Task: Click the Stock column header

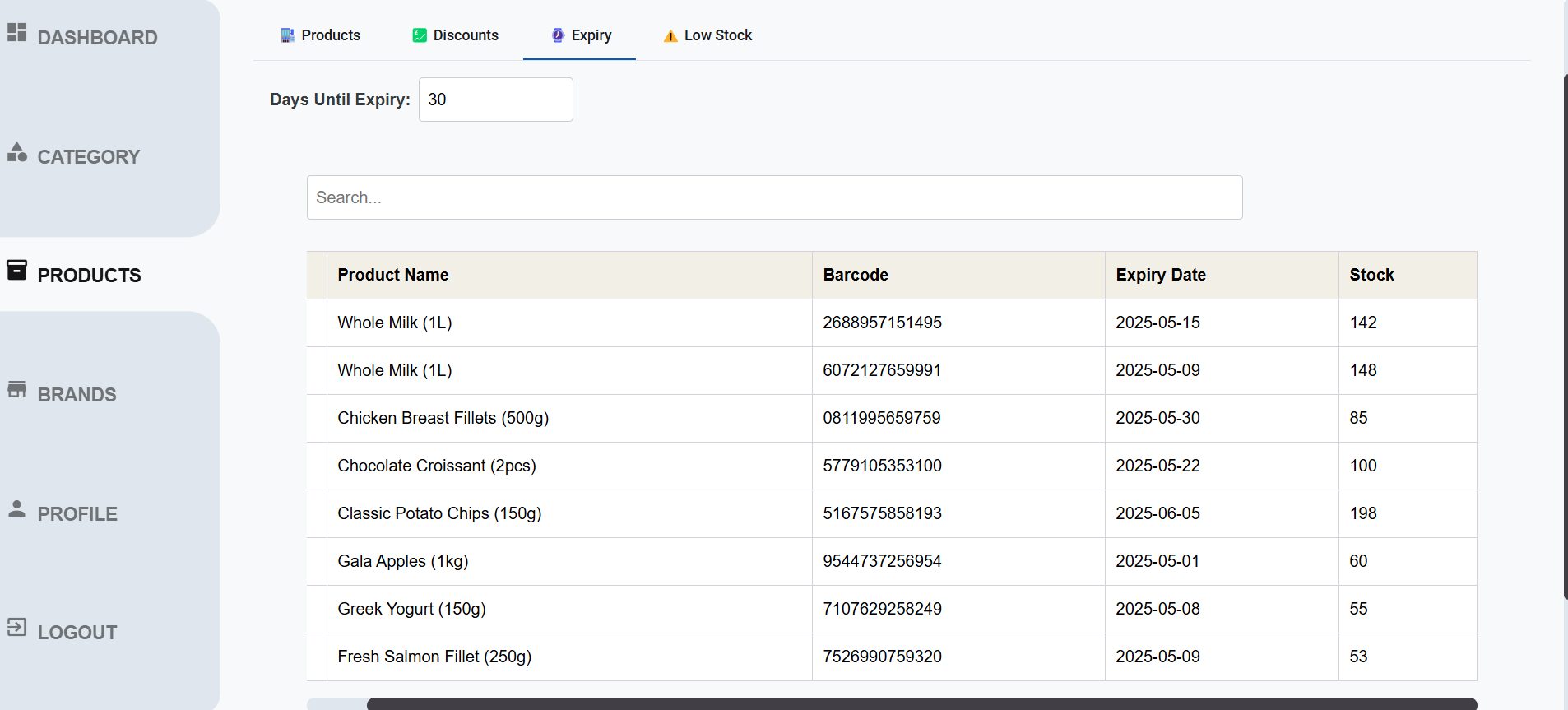Action: pos(1371,275)
